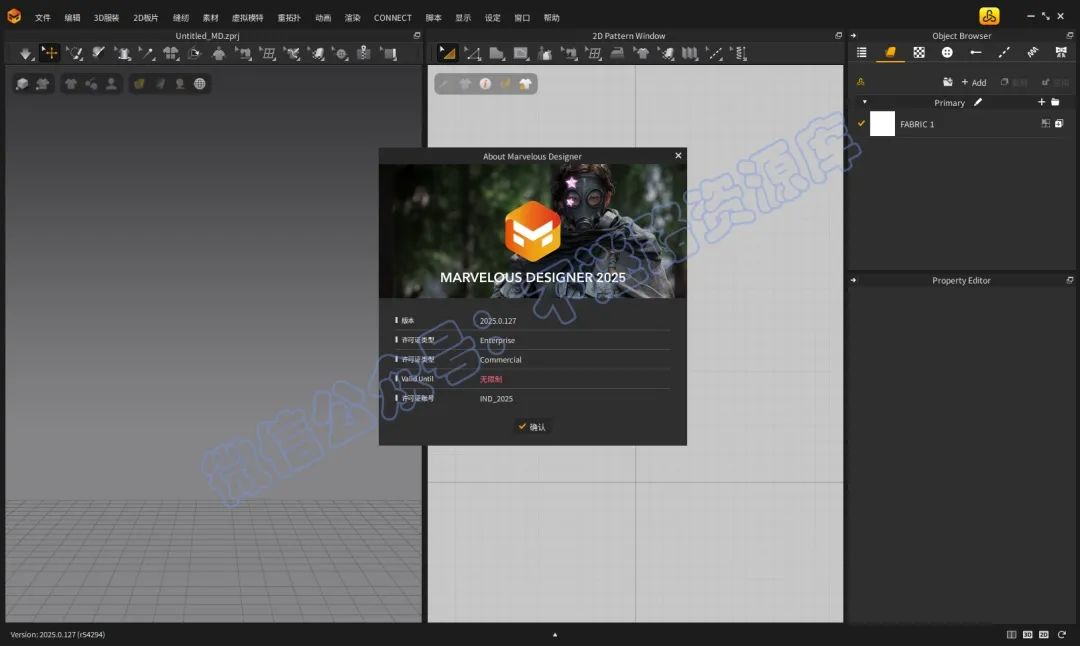Select the rectangle tool in 2D toolbar

click(521, 53)
